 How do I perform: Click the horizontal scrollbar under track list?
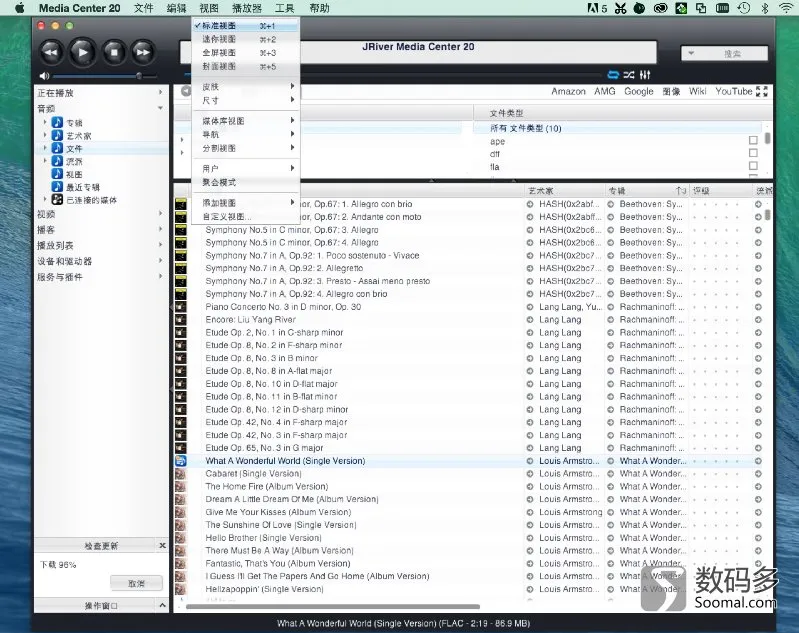[333, 606]
